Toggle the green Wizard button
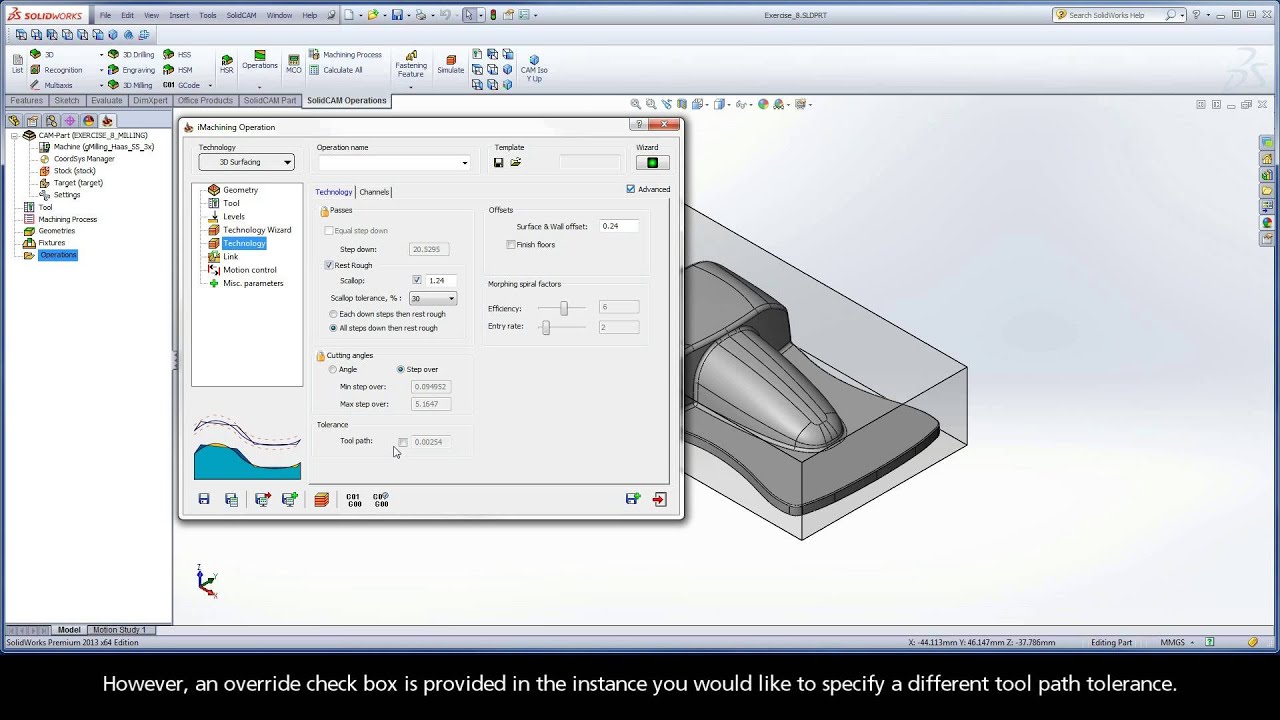This screenshot has height=720, width=1280. pyautogui.click(x=653, y=163)
